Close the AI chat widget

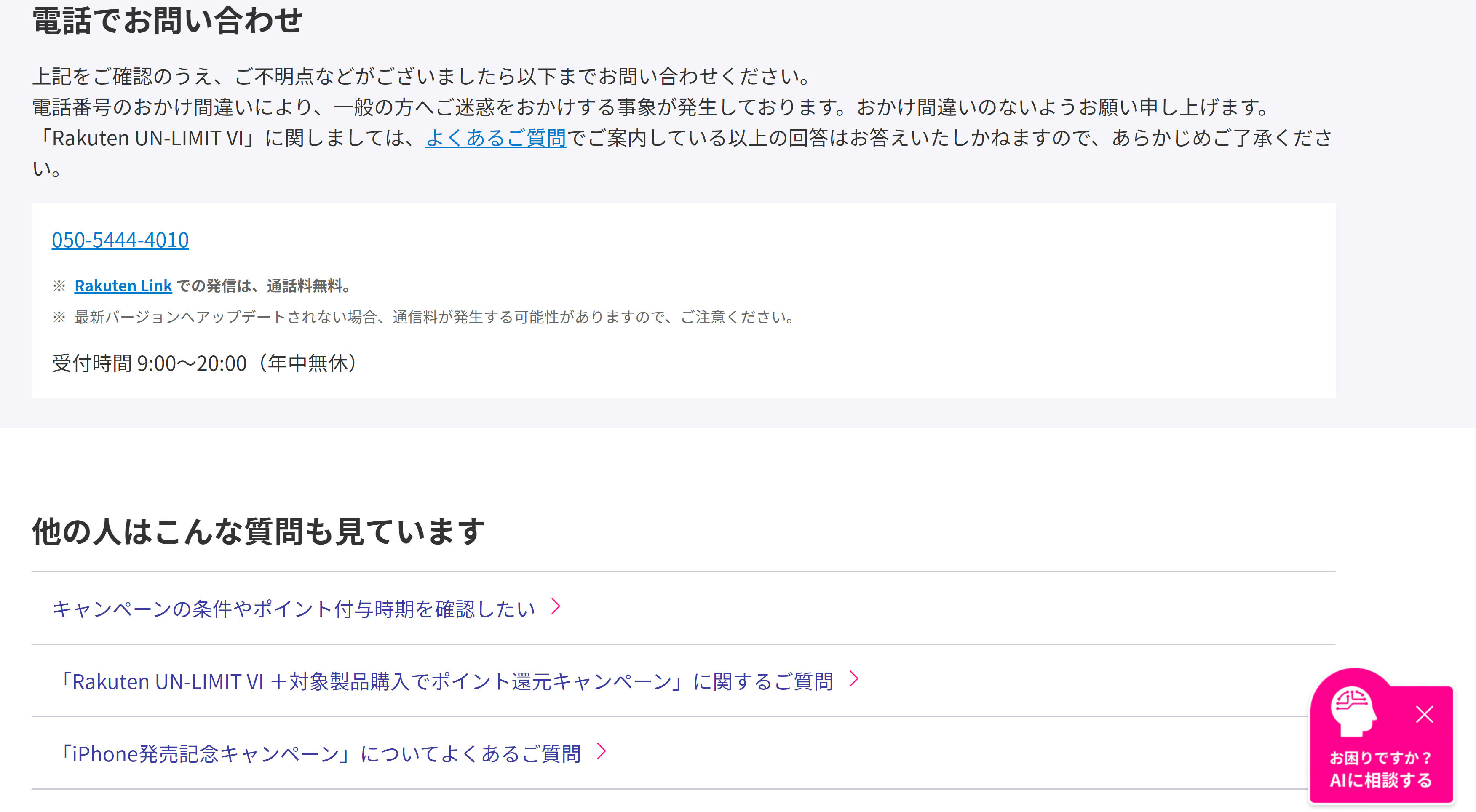(1424, 714)
